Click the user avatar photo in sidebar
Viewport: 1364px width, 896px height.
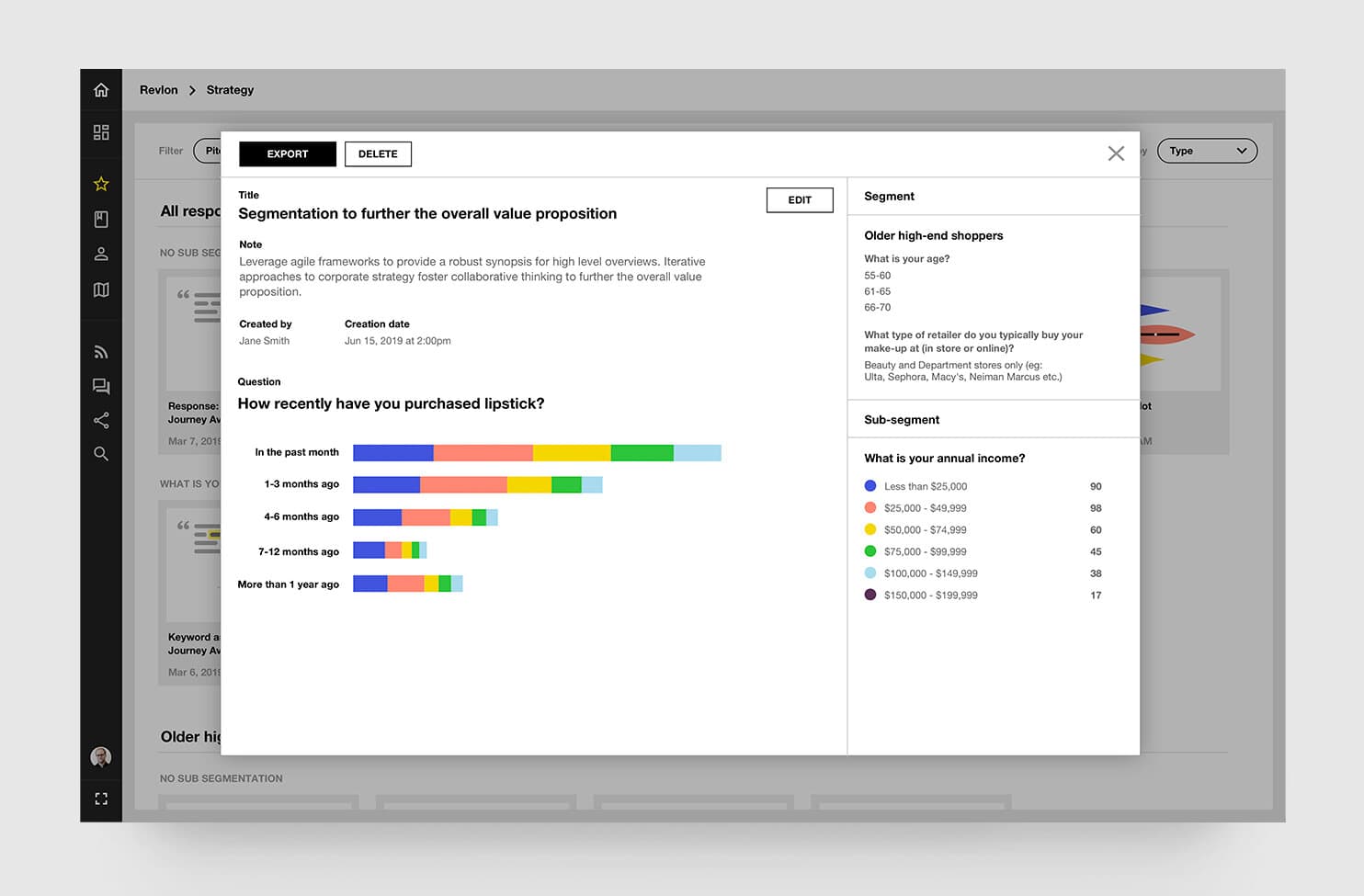pyautogui.click(x=101, y=757)
